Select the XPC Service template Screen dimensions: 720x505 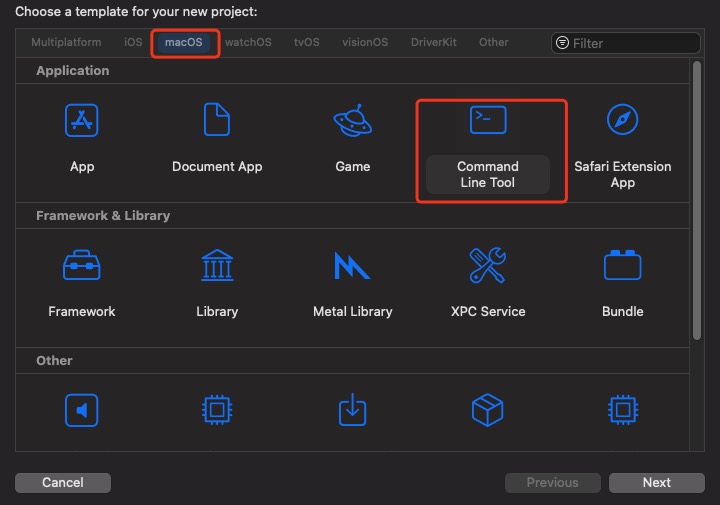[x=488, y=267]
